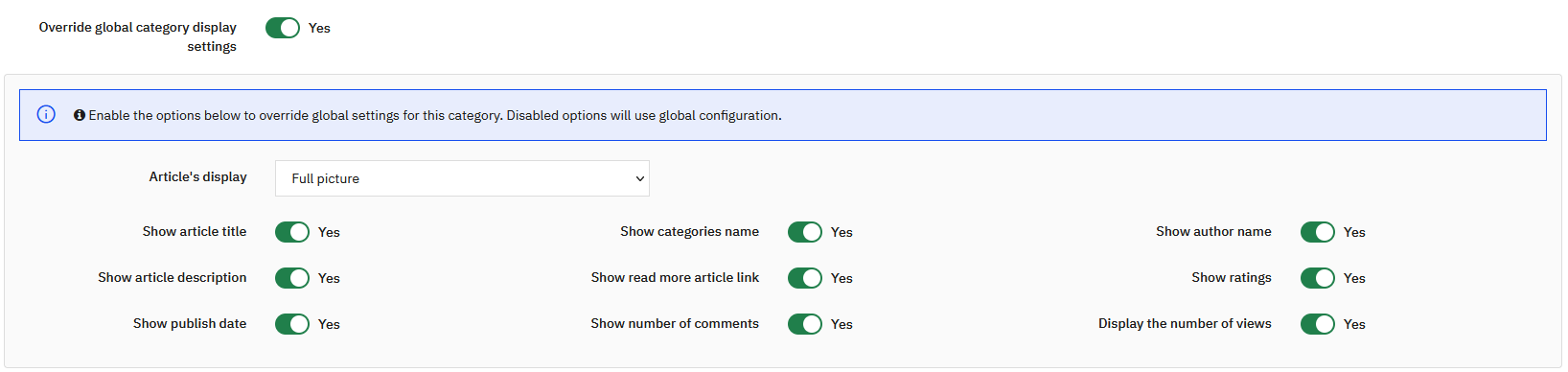Switch off Show read more article link

click(x=805, y=278)
